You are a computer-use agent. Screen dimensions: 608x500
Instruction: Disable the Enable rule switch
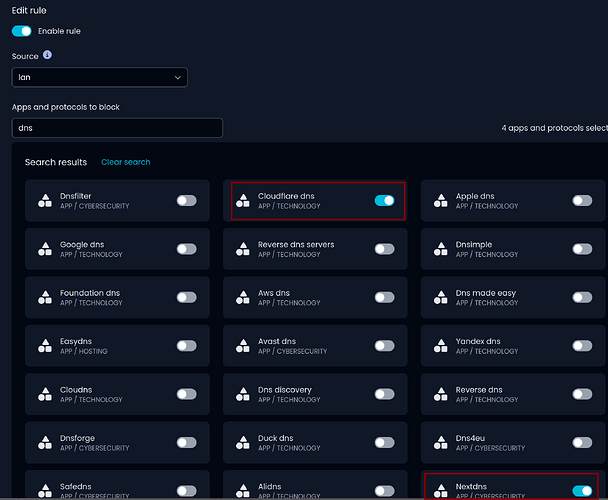[22, 31]
